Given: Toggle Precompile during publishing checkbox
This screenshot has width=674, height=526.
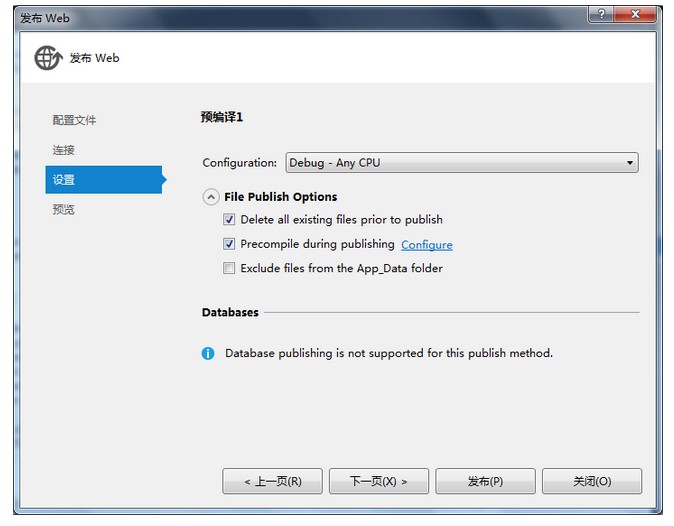Looking at the screenshot, I should tap(229, 244).
